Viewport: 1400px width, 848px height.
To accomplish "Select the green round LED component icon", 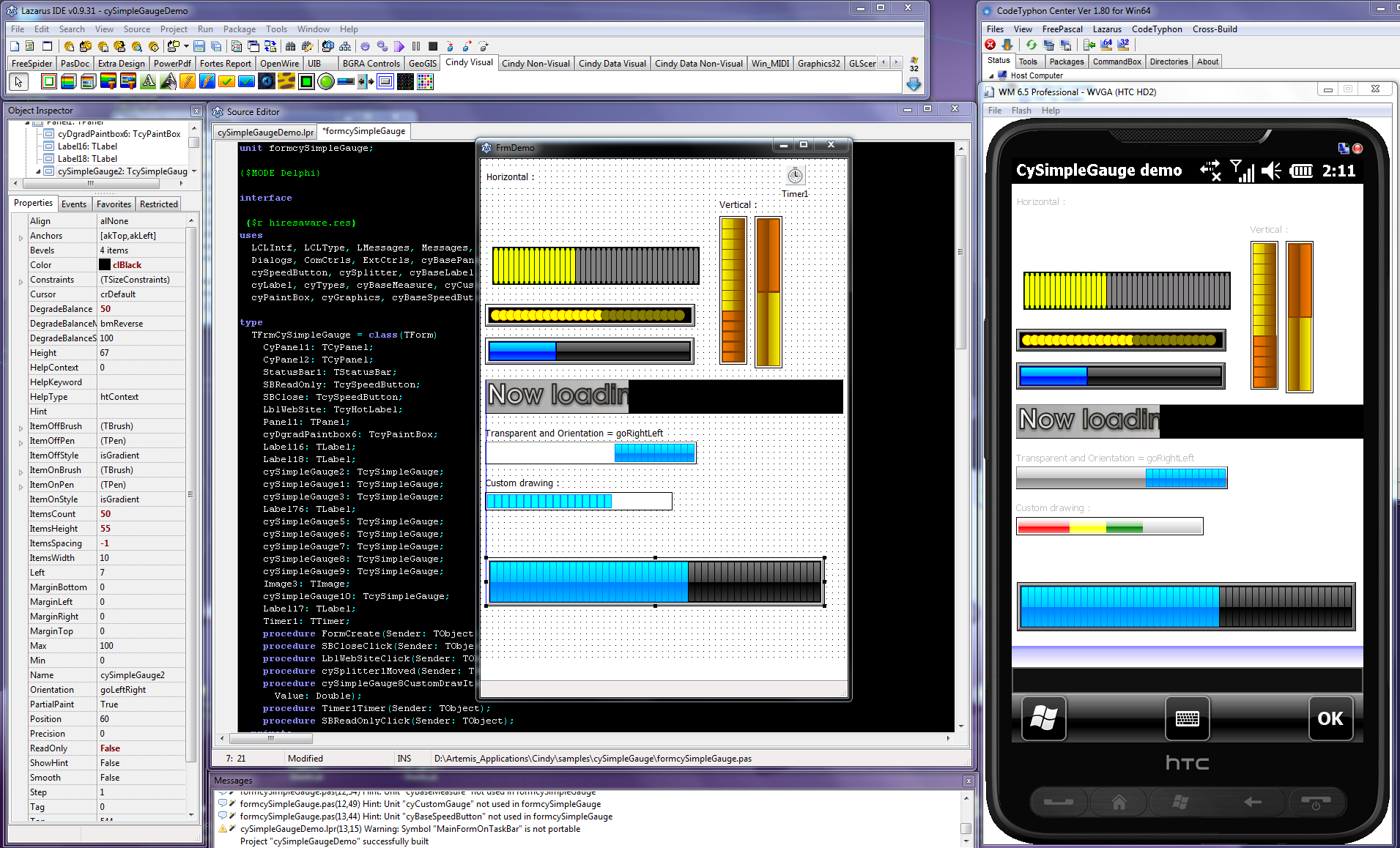I will click(327, 81).
